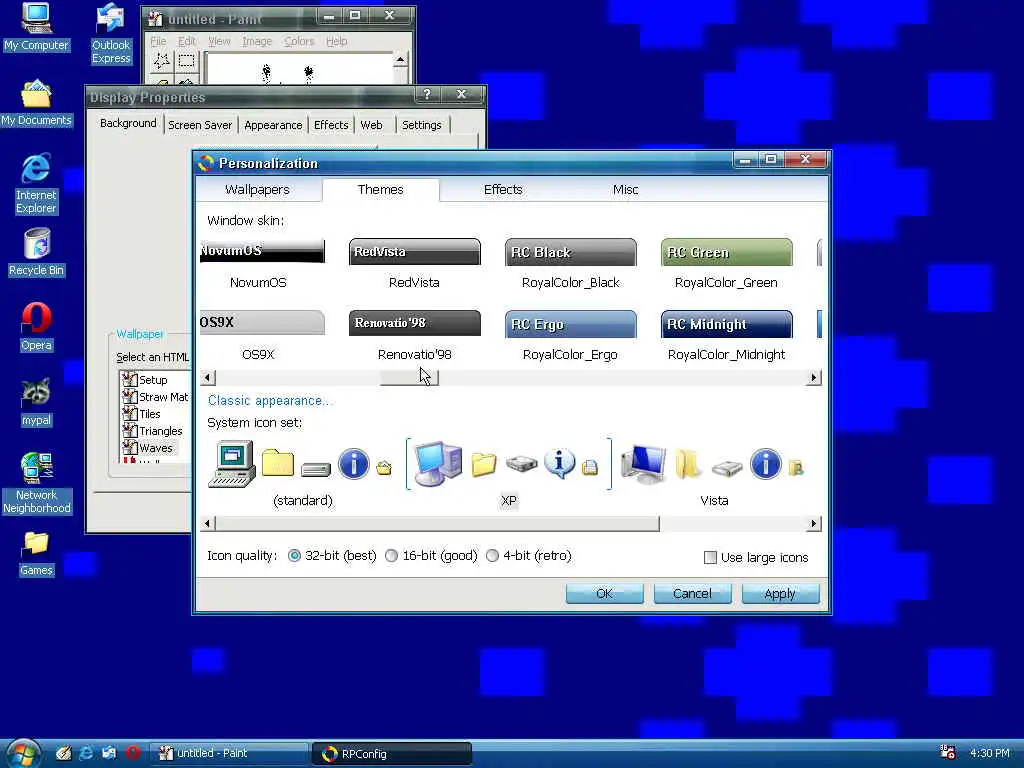The height and width of the screenshot is (768, 1024).
Task: Choose the XP icon set computer icon
Action: coord(438,464)
